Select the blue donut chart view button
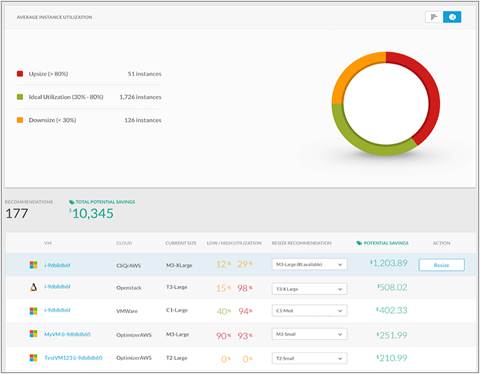 click(x=452, y=17)
